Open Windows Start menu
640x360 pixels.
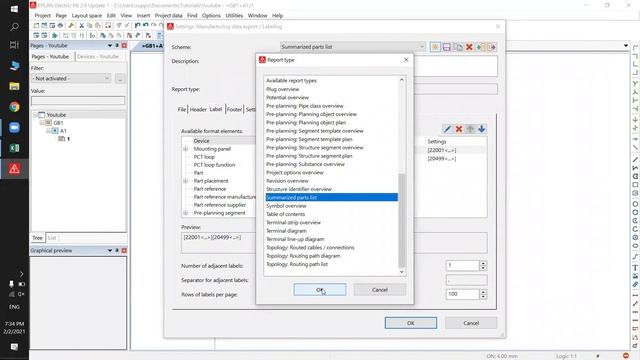[14, 9]
